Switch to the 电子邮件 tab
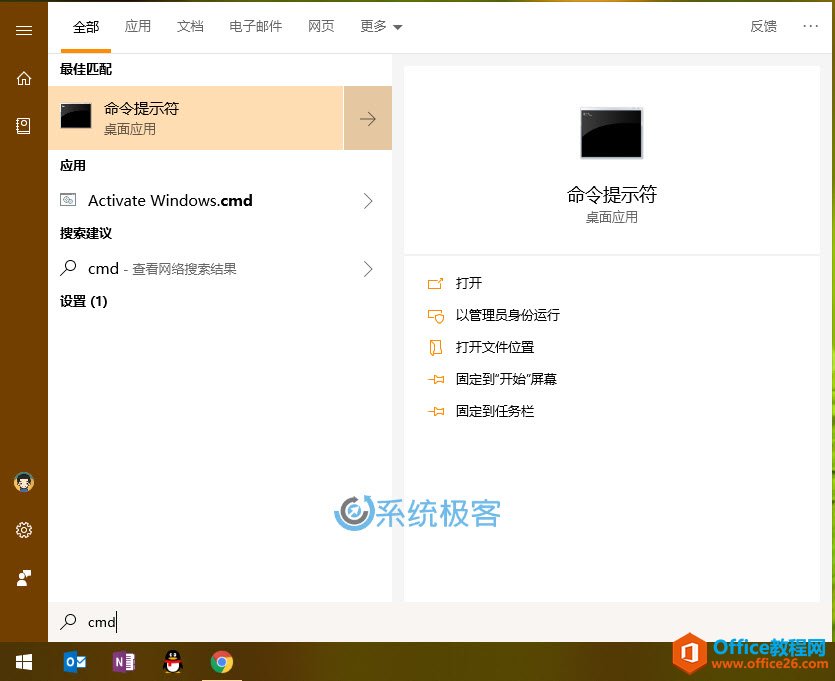 click(256, 26)
